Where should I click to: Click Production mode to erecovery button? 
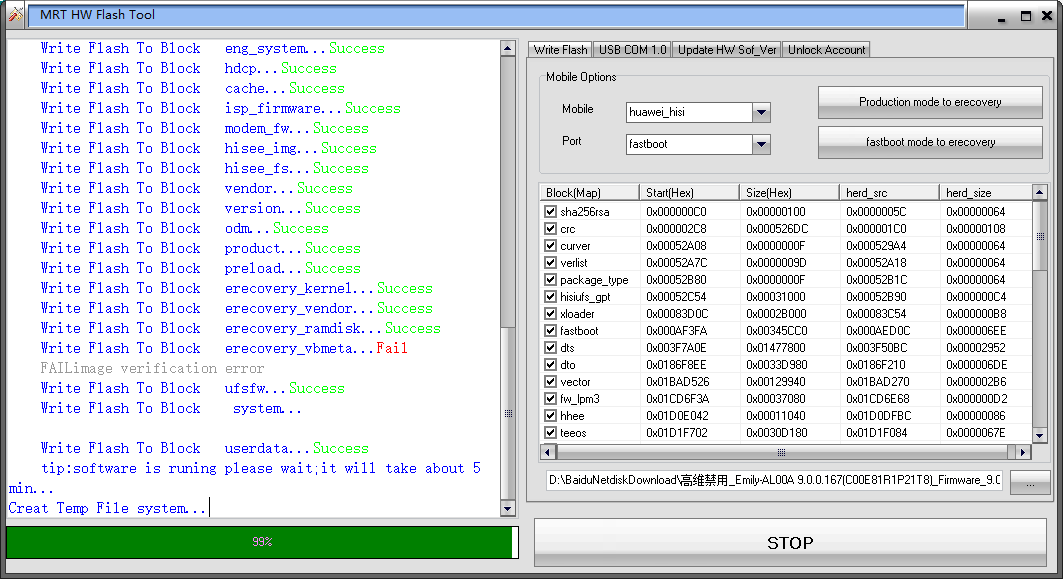930,102
